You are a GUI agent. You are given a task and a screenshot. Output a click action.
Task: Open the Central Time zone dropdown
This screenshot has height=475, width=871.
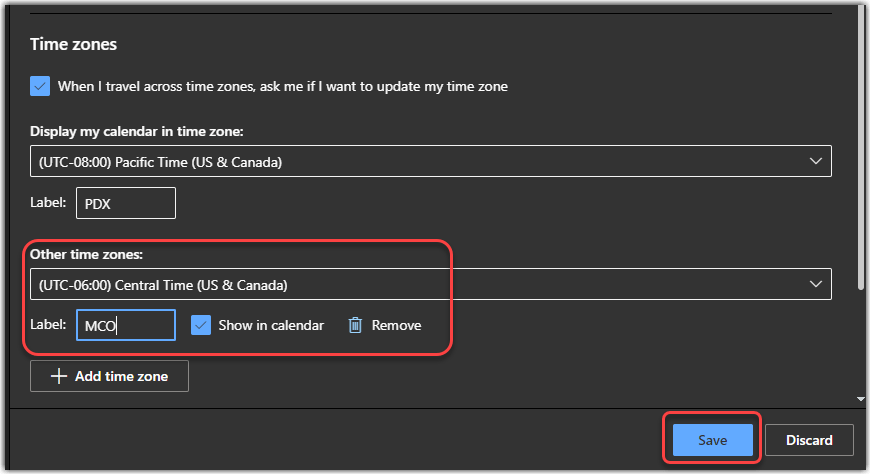[x=430, y=285]
